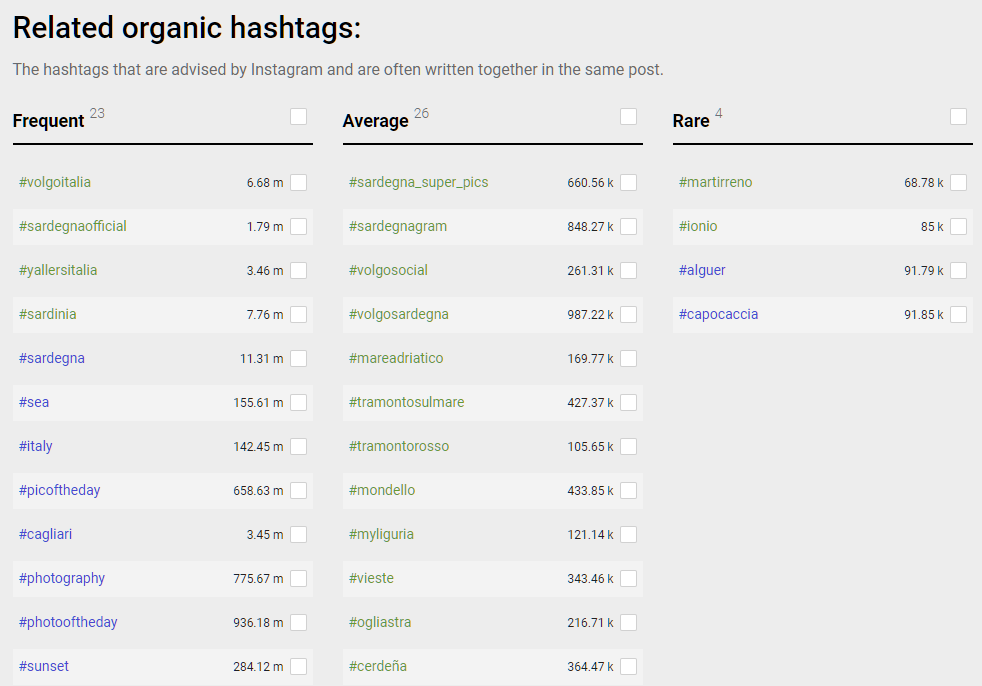Screen dimensions: 982x686
Task: Click the #sunset link
Action: point(44,667)
